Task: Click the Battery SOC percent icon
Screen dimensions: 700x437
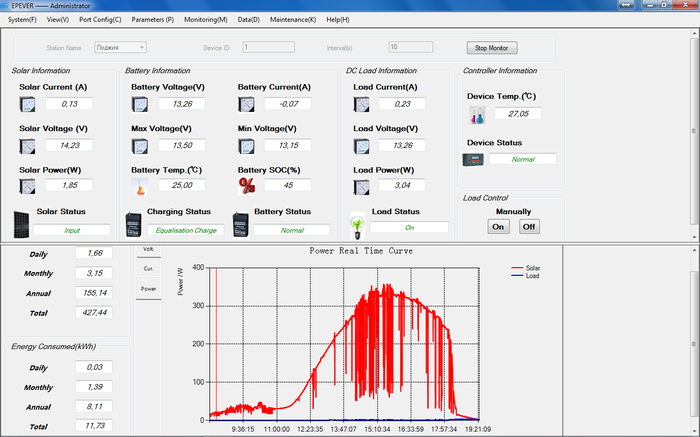Action: (246, 184)
